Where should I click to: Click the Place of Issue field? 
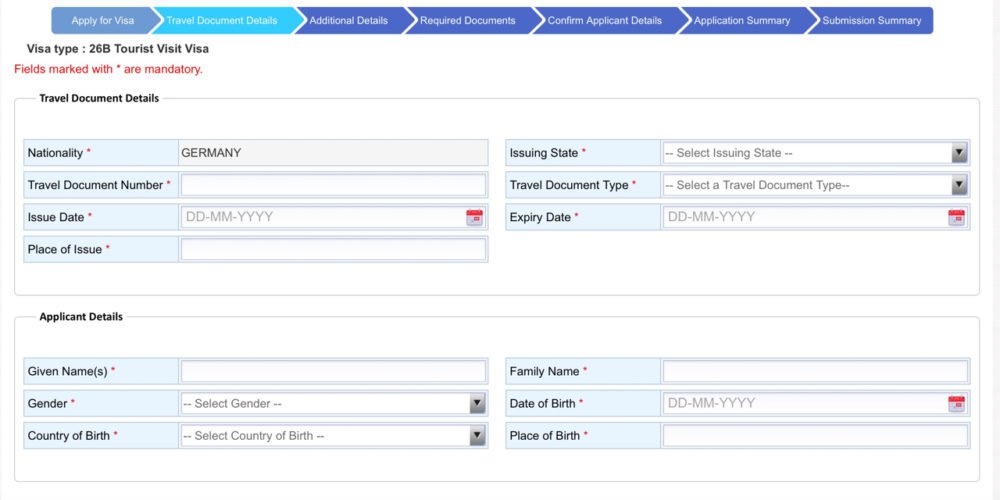point(333,249)
